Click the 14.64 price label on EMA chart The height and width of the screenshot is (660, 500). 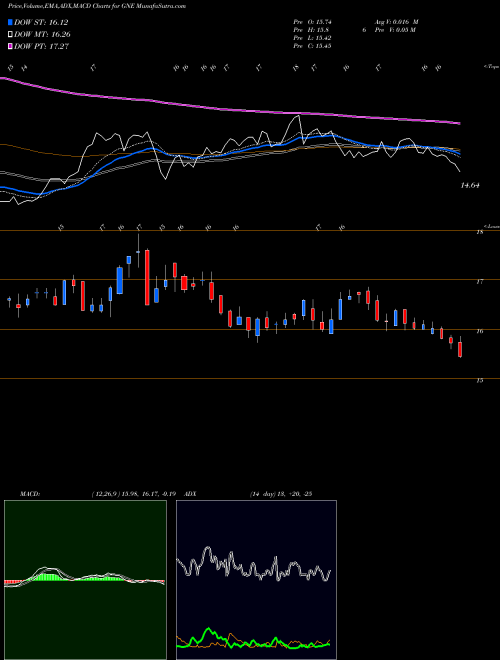click(x=471, y=185)
